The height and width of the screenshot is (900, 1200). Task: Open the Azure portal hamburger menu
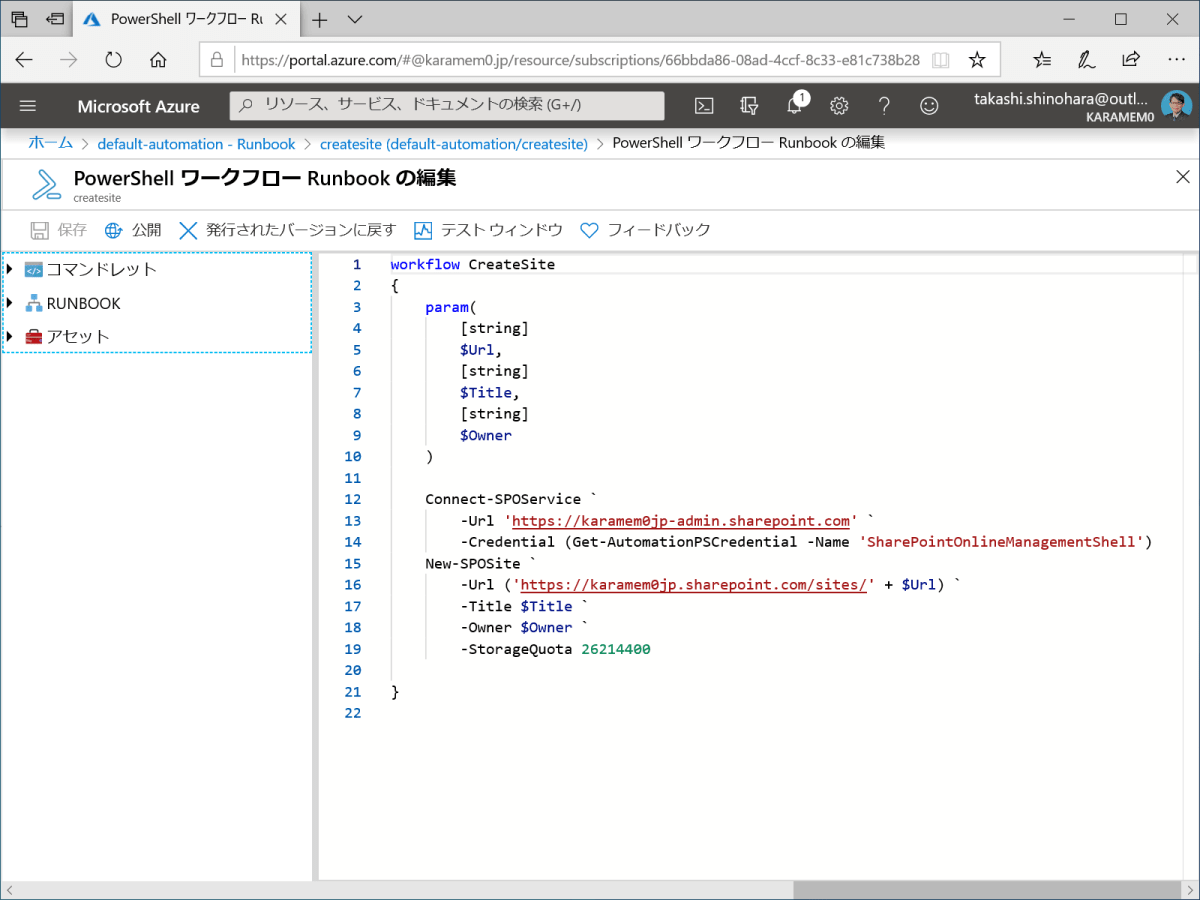coord(28,106)
